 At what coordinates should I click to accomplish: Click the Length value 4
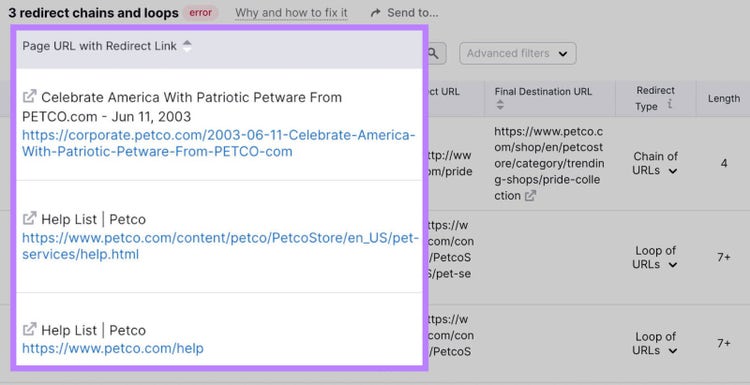point(724,163)
